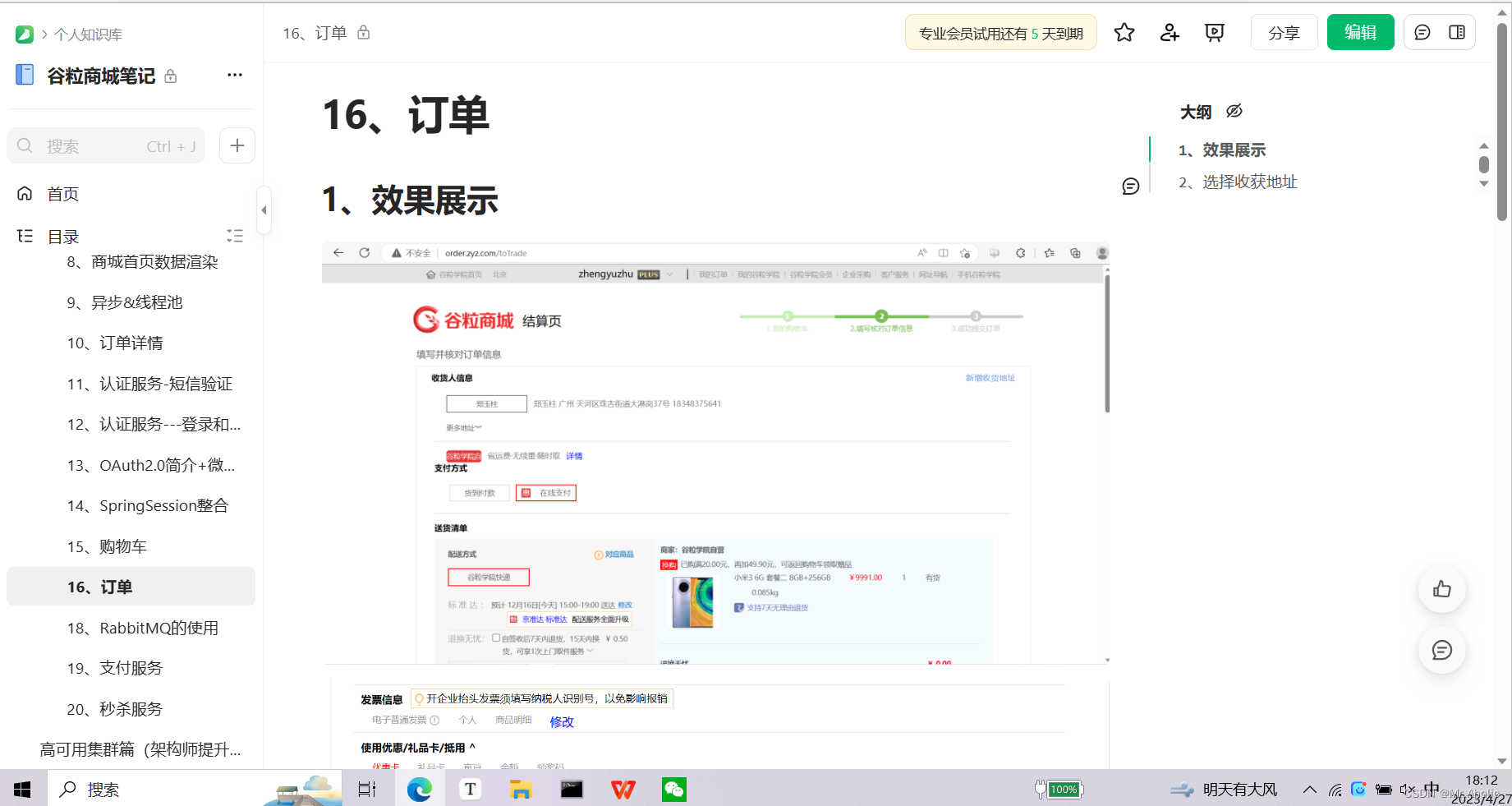Click the lock icon beside 16、订单 title
Image resolution: width=1512 pixels, height=806 pixels.
[x=362, y=33]
